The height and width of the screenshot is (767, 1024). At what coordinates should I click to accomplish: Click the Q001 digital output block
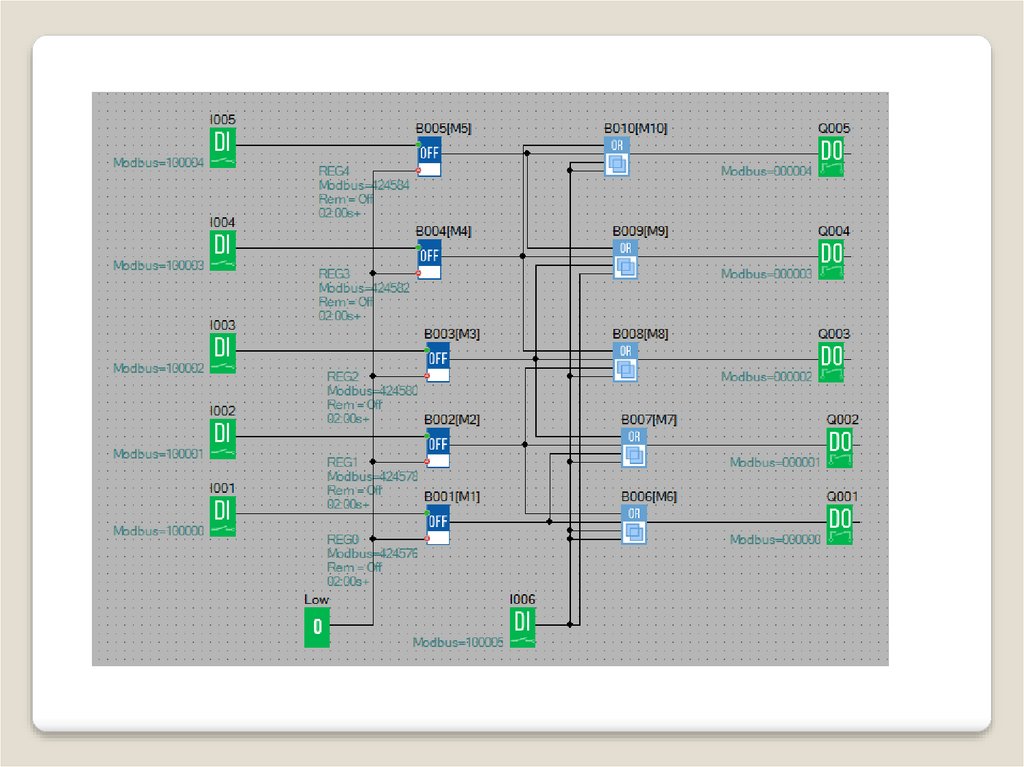click(x=840, y=524)
